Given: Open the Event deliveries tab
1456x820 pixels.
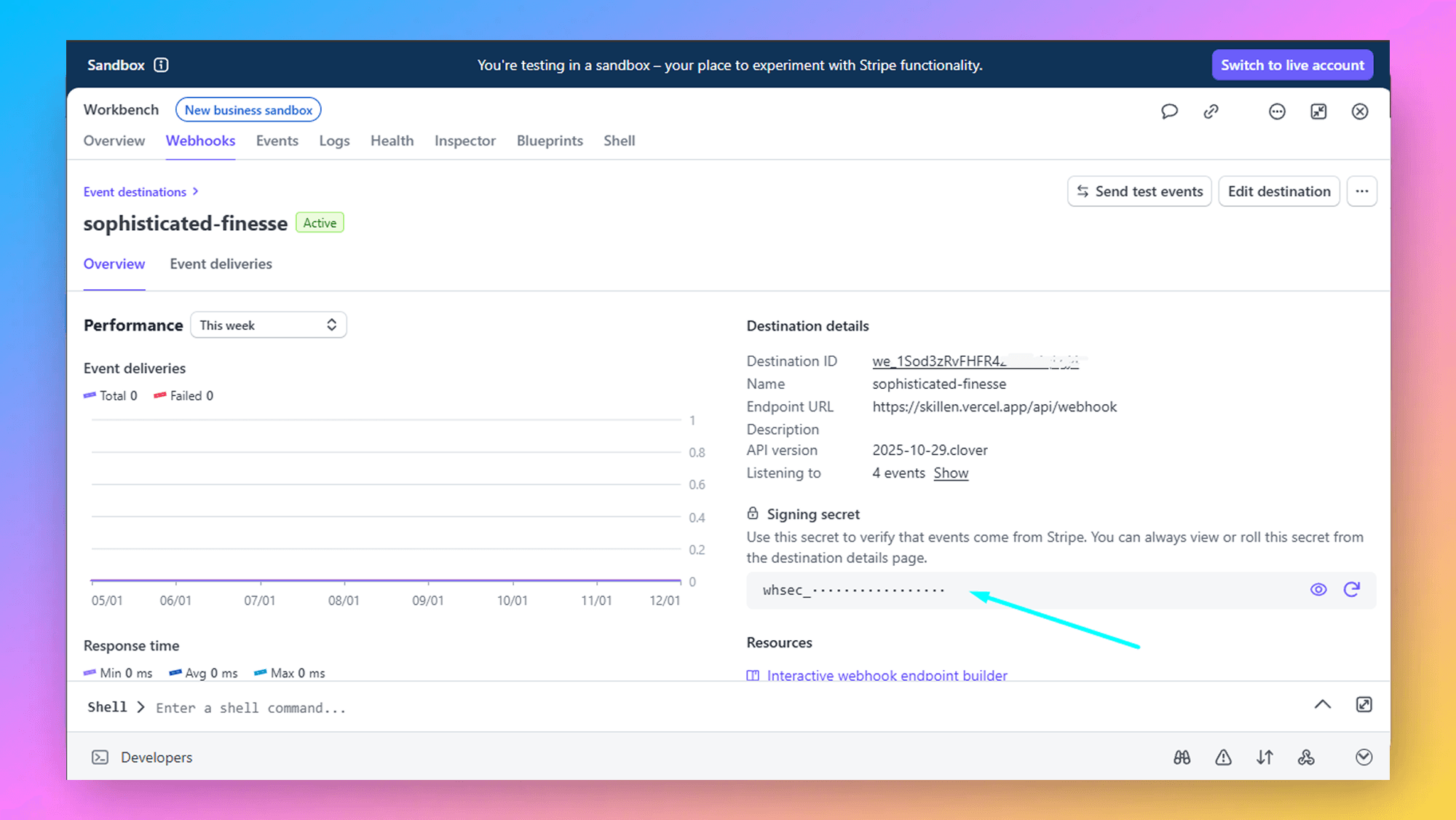Looking at the screenshot, I should point(221,264).
